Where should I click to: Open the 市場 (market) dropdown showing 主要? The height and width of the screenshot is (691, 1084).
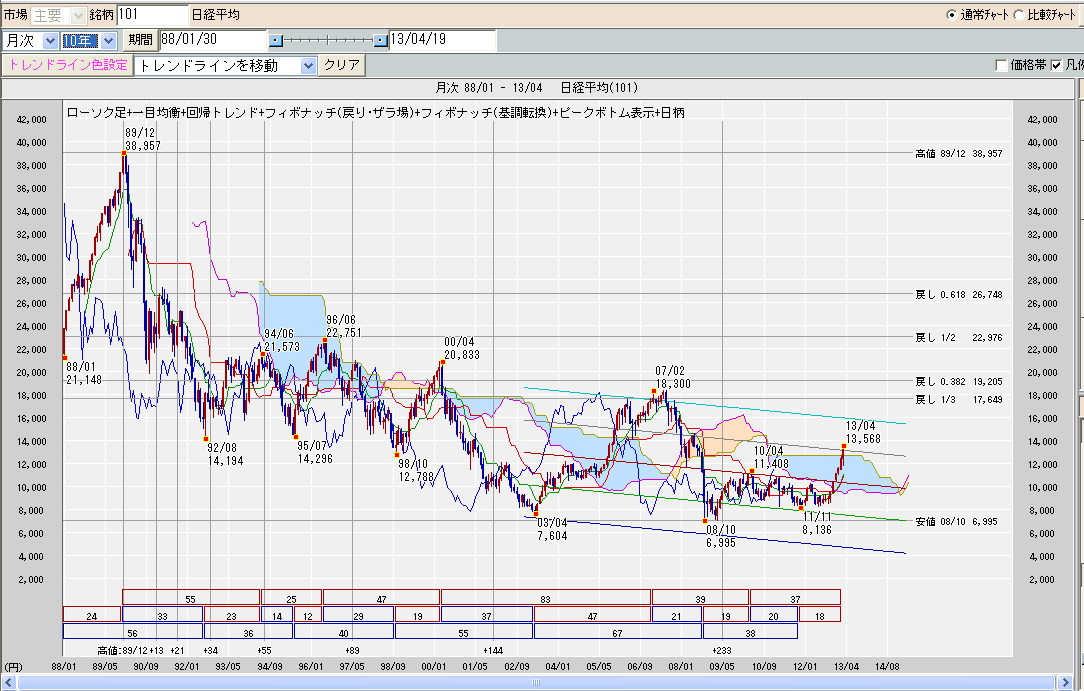click(x=58, y=15)
